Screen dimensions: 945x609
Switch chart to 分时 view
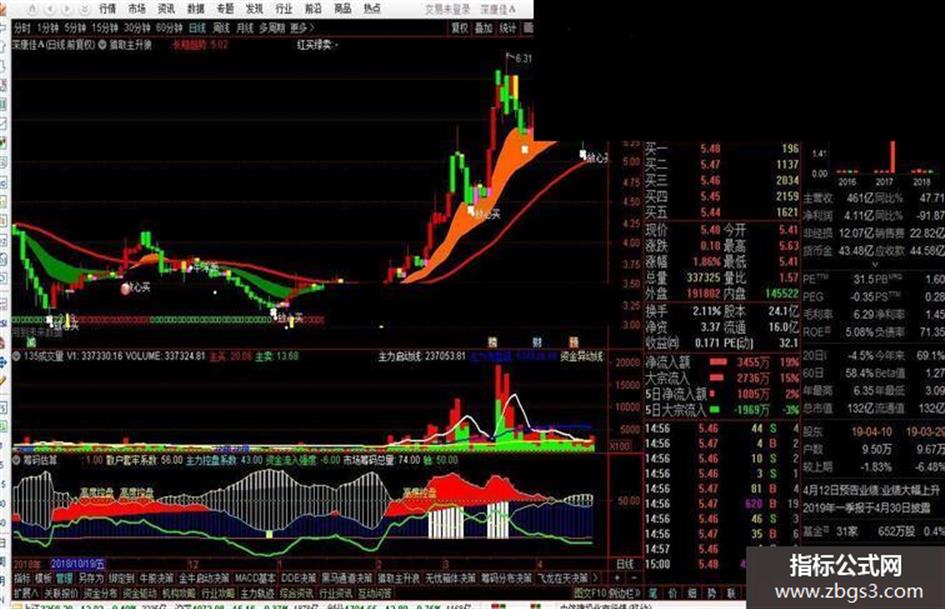22,28
